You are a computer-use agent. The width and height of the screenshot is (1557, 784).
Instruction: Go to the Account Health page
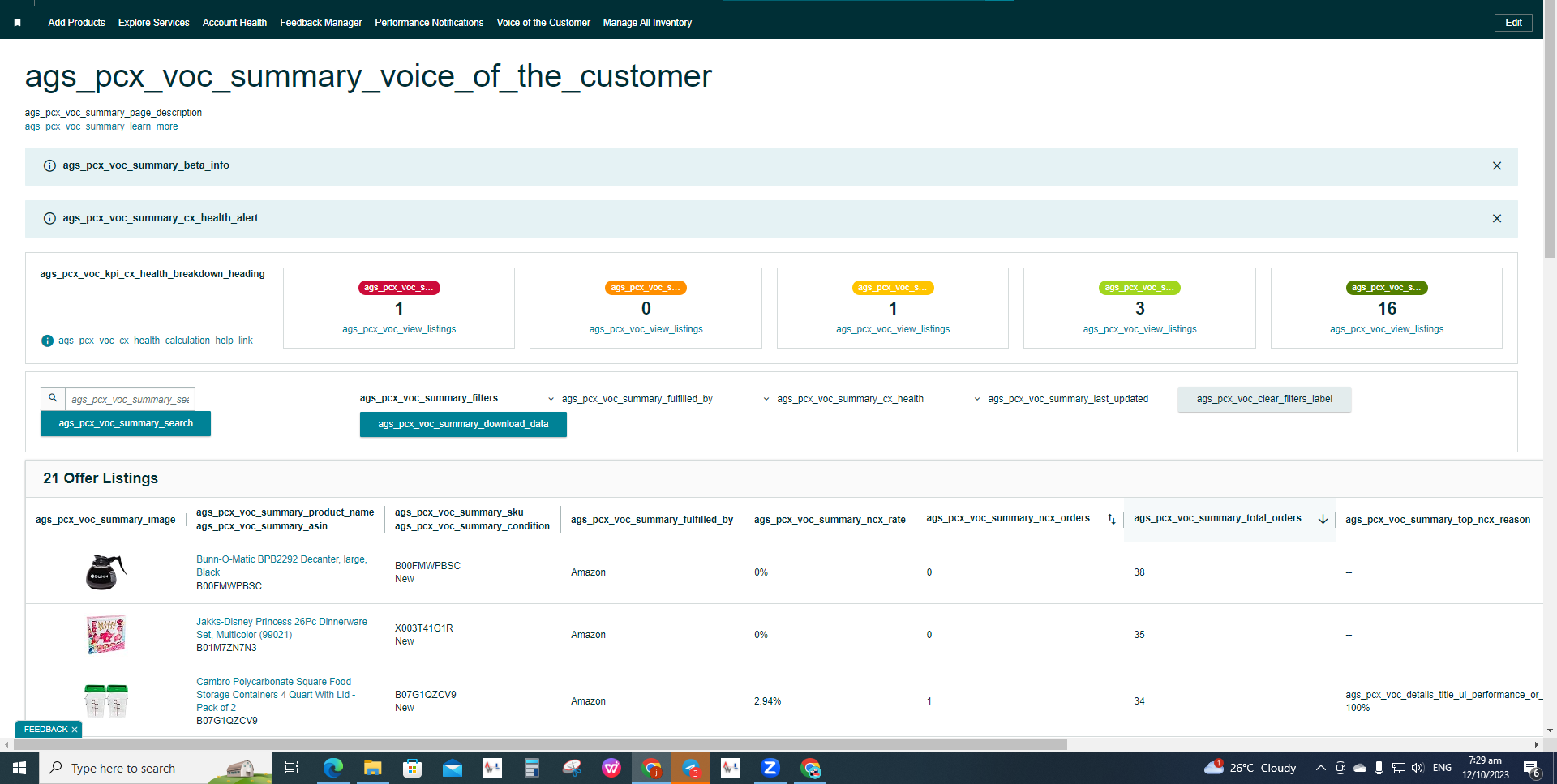[x=234, y=23]
